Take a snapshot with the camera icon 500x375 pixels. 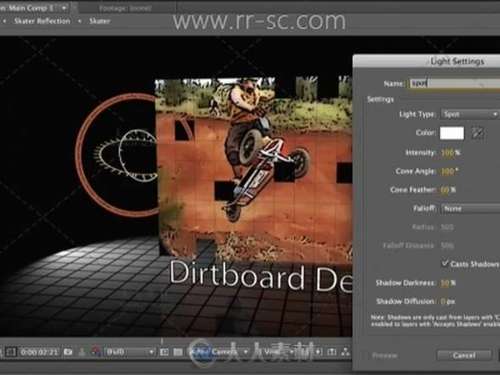coord(68,352)
